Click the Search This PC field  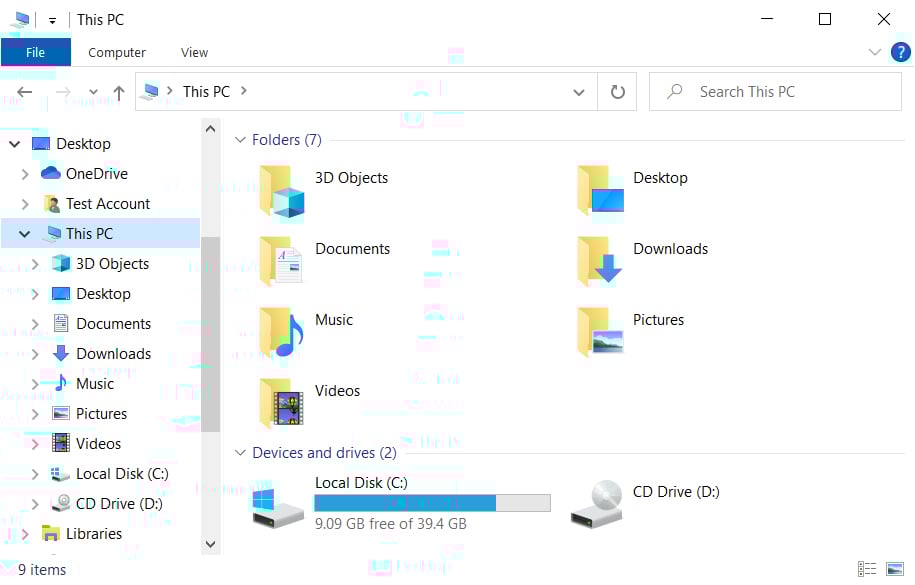pyautogui.click(x=775, y=92)
